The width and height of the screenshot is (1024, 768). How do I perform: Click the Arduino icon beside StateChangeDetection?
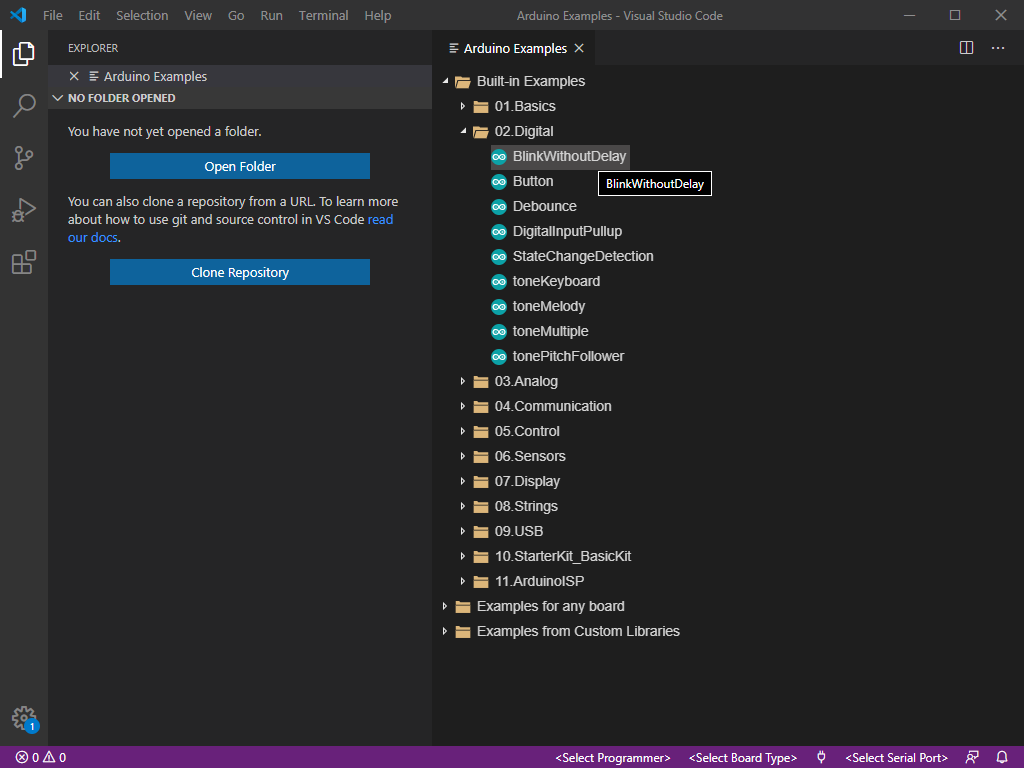pyautogui.click(x=499, y=257)
